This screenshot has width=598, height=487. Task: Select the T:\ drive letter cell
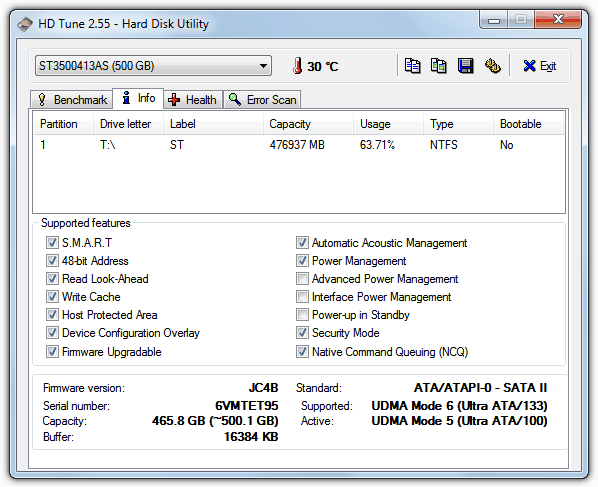pyautogui.click(x=108, y=145)
